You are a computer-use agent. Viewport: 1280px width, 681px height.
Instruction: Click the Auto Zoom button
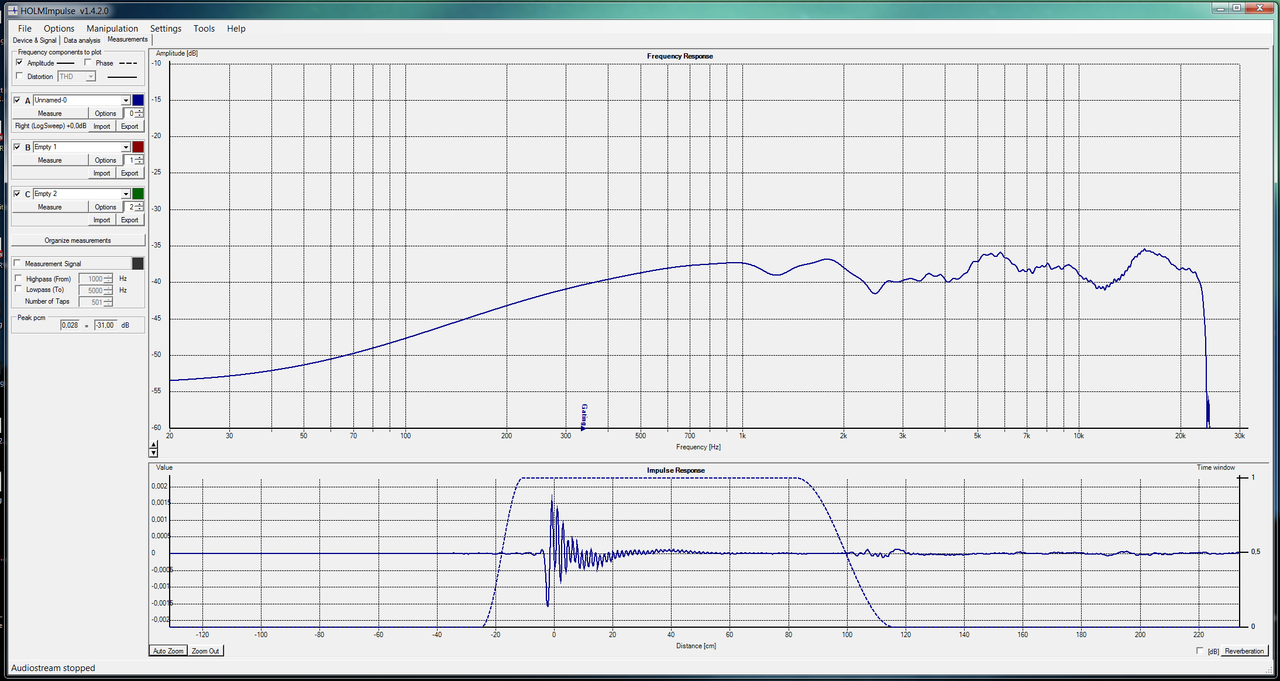[x=167, y=651]
